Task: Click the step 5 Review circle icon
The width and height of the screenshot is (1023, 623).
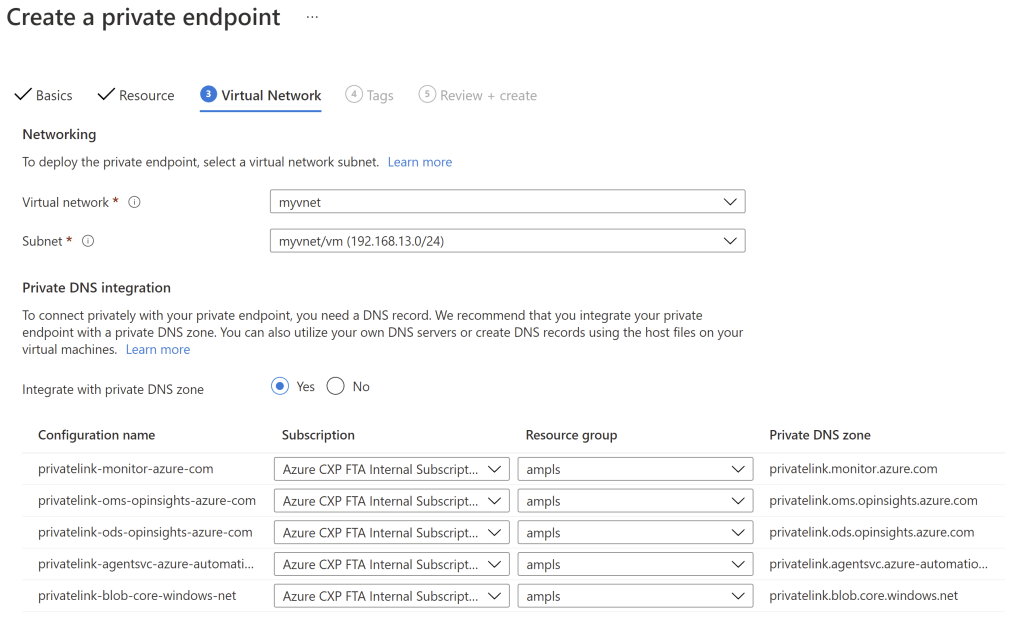Action: 427,94
